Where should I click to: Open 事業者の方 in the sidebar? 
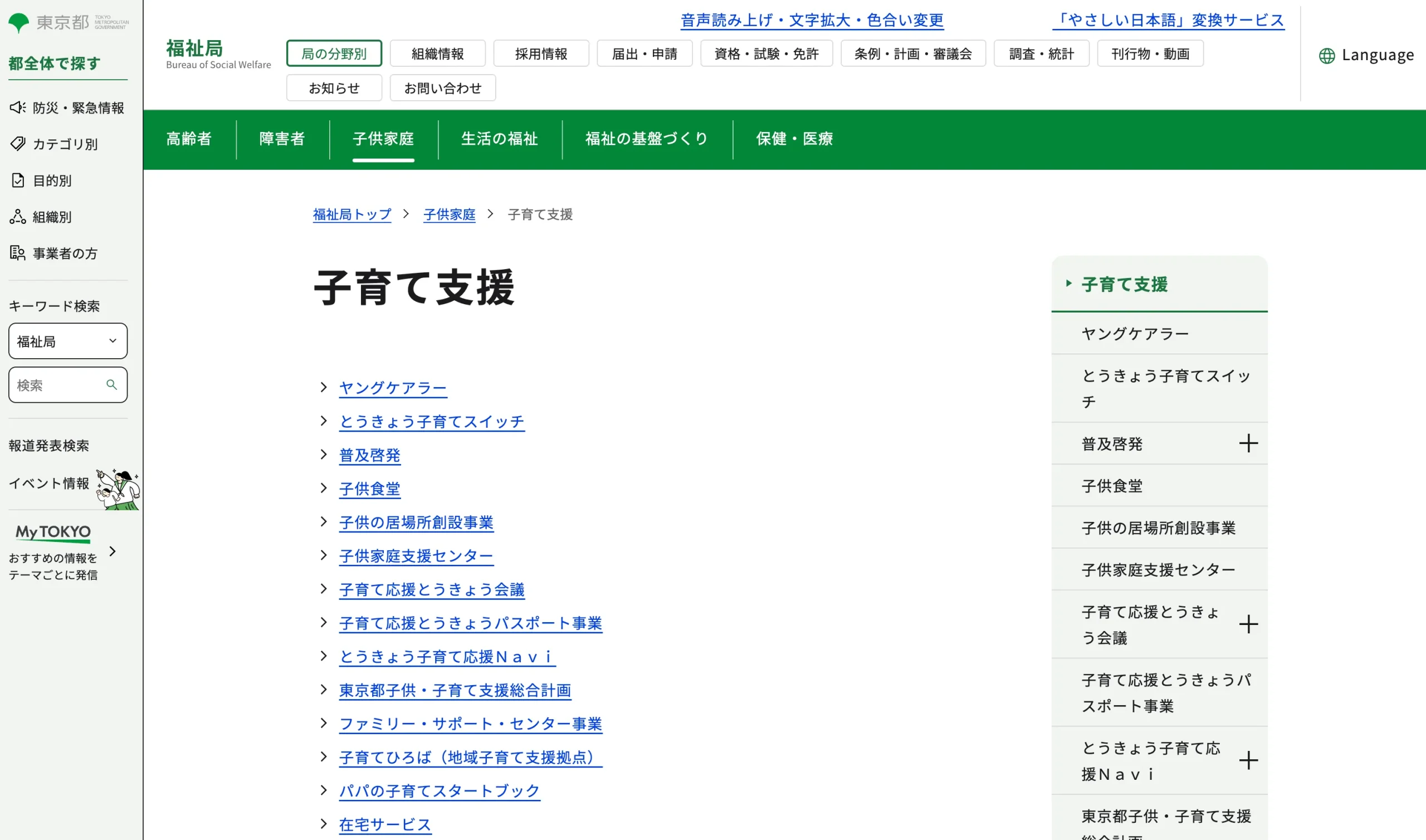(x=55, y=253)
